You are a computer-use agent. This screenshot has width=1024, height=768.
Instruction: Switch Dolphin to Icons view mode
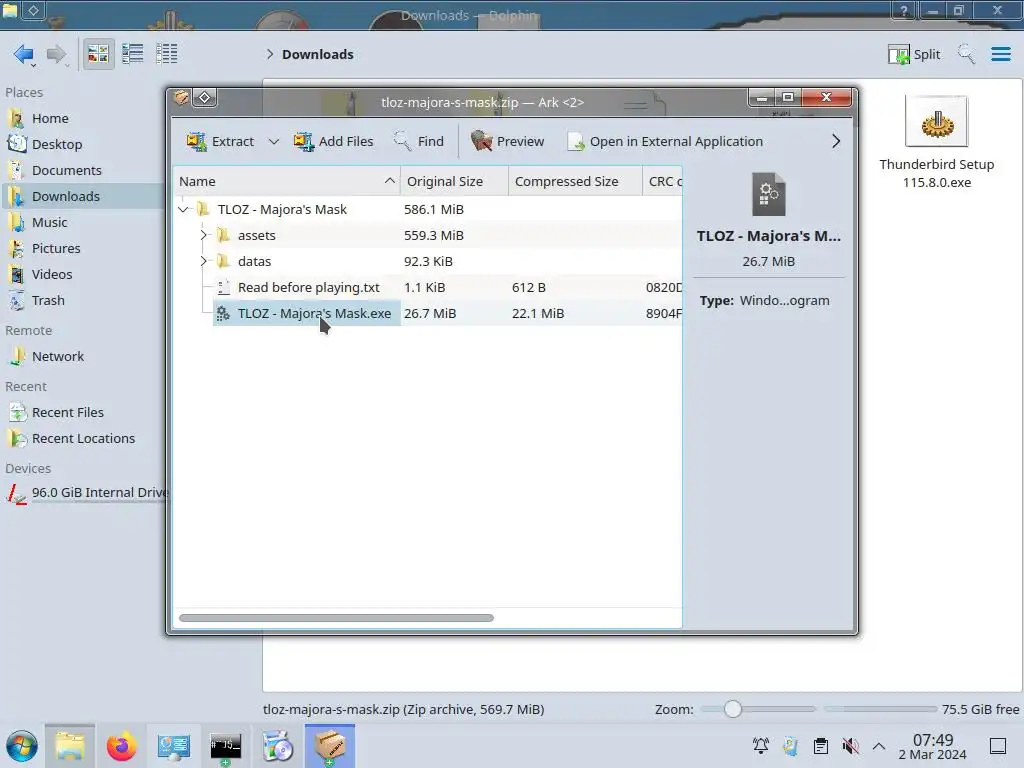[x=98, y=54]
